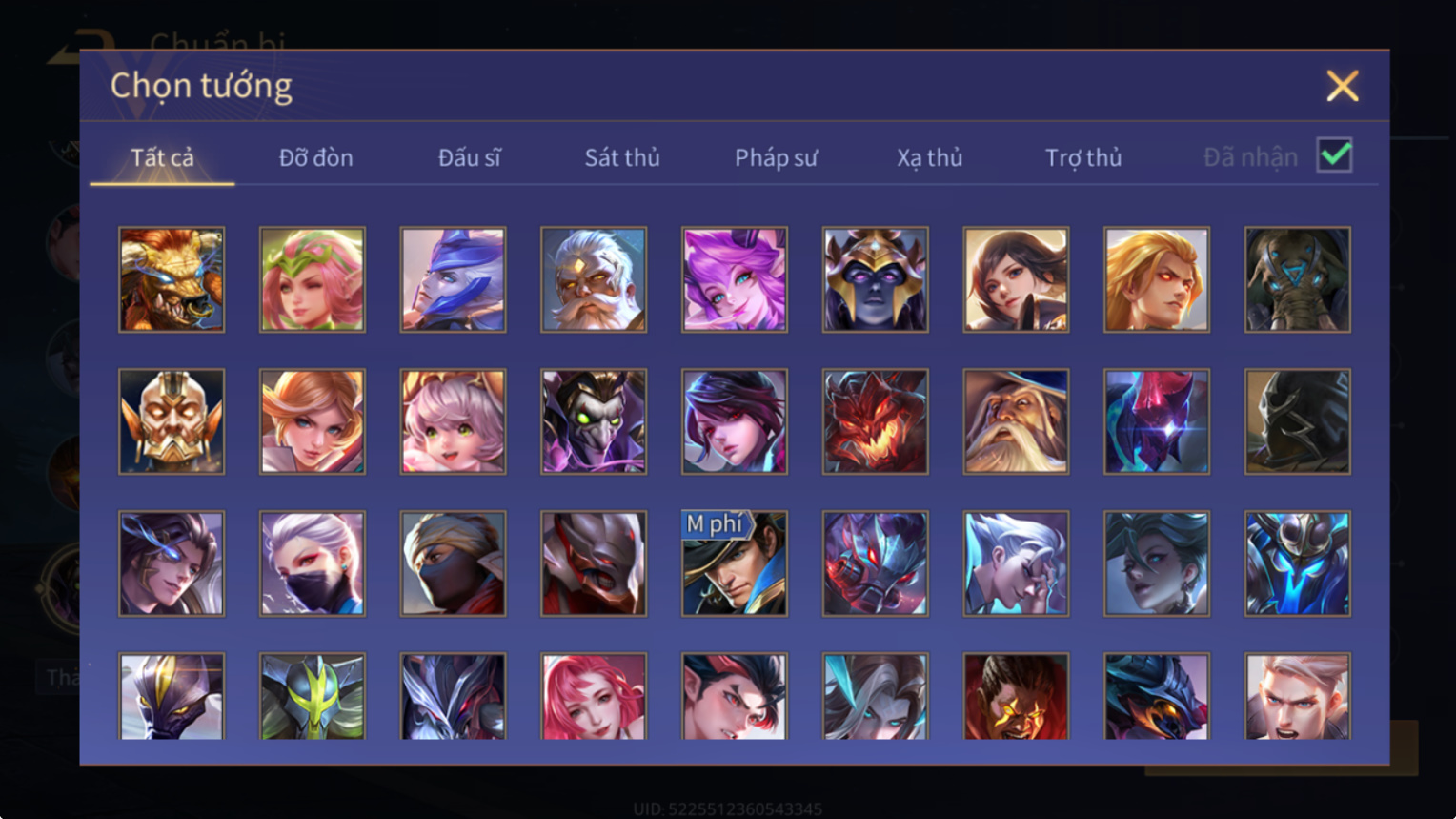Select the purple-haired girl hero portrait

click(735, 279)
